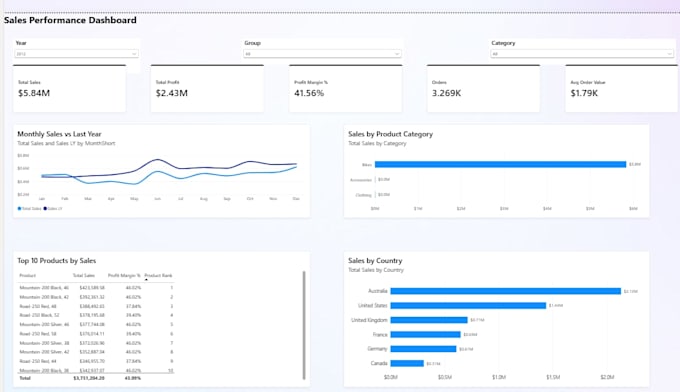Screen dimensions: 680x392
Task: Click the Jun label on monthly chart axis
Action: pyautogui.click(x=157, y=199)
